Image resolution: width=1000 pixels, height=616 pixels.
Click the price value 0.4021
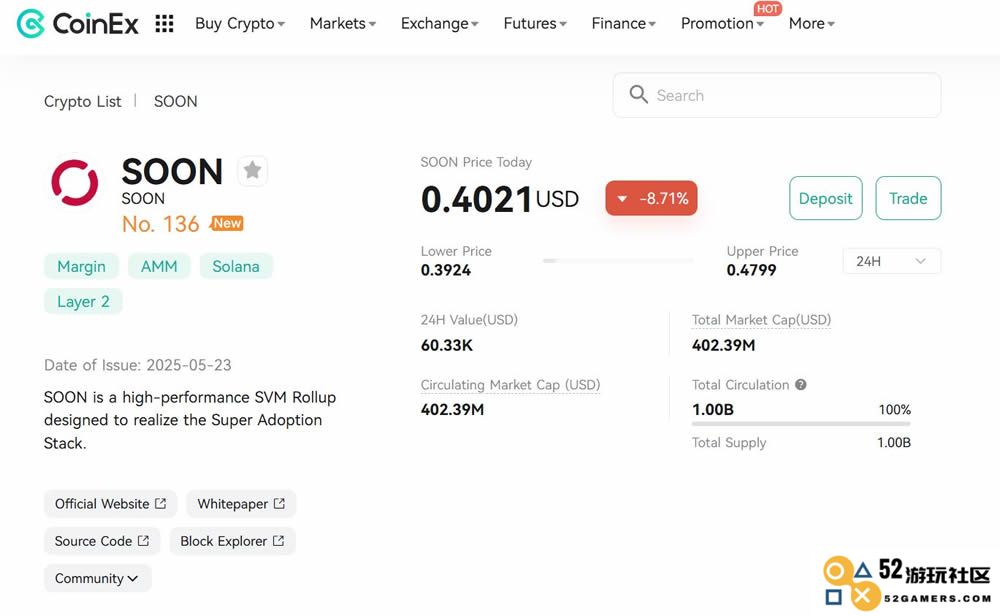[476, 198]
